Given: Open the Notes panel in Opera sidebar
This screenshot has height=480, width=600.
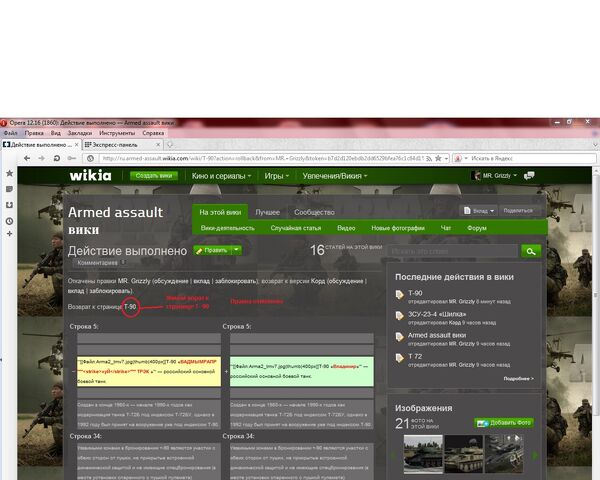Looking at the screenshot, I should (x=10, y=189).
